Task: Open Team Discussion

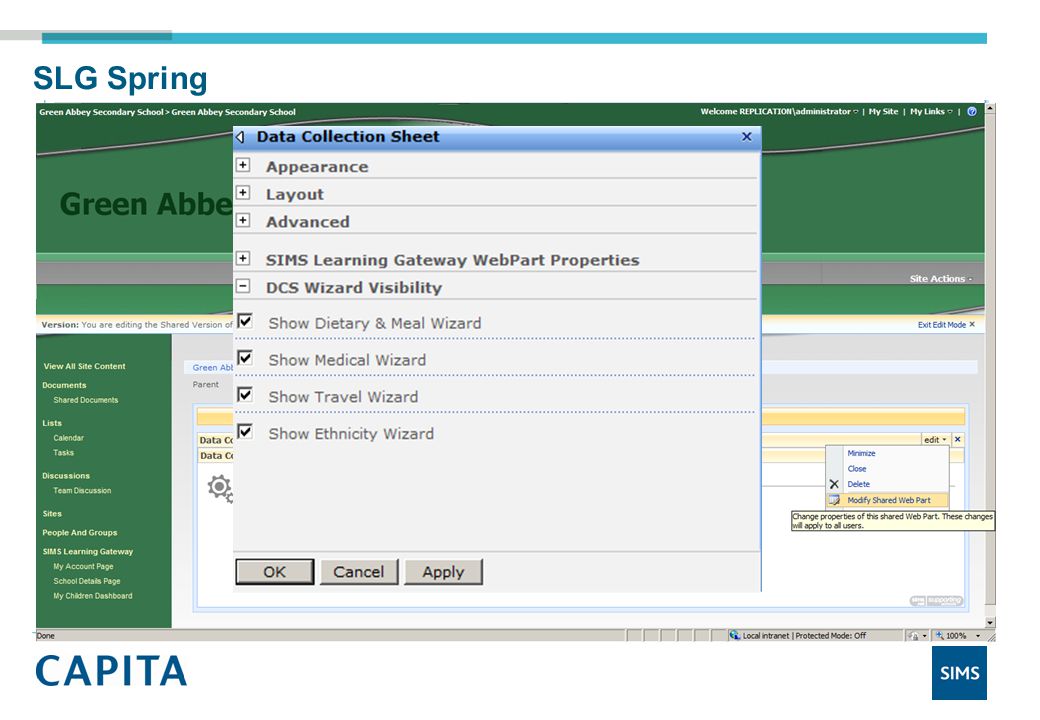Action: 82,491
